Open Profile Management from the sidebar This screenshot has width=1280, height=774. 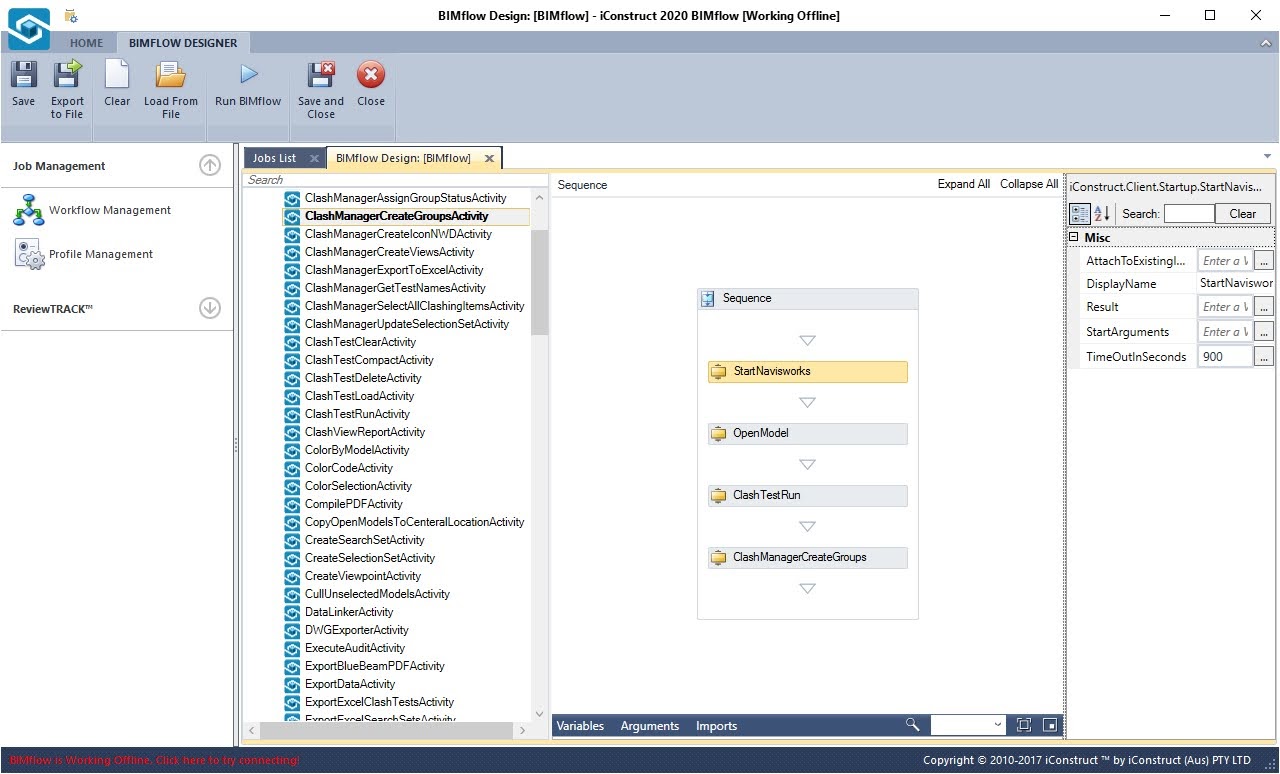pyautogui.click(x=100, y=254)
